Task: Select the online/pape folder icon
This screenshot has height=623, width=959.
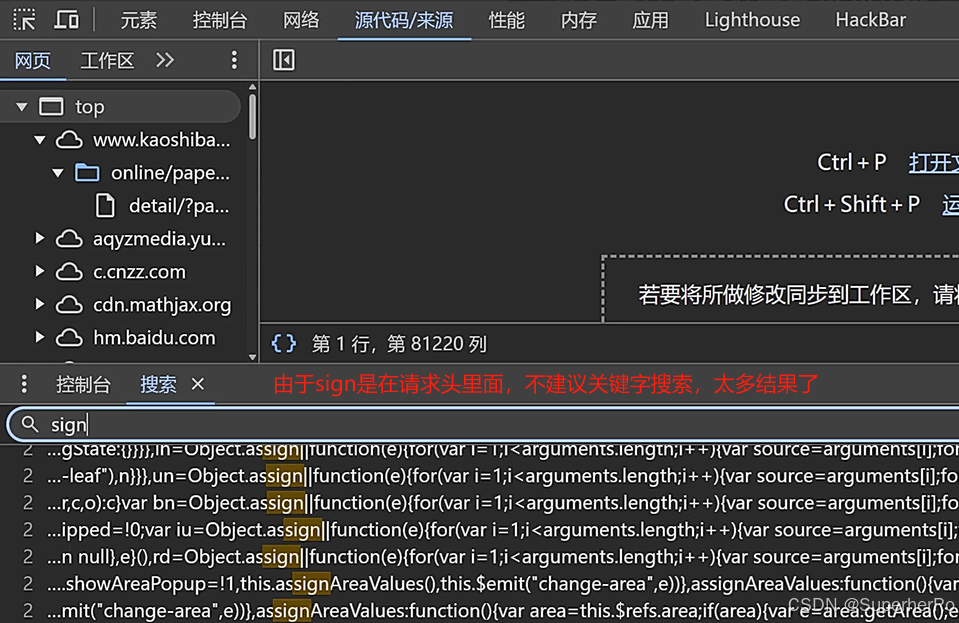Action: (x=87, y=173)
